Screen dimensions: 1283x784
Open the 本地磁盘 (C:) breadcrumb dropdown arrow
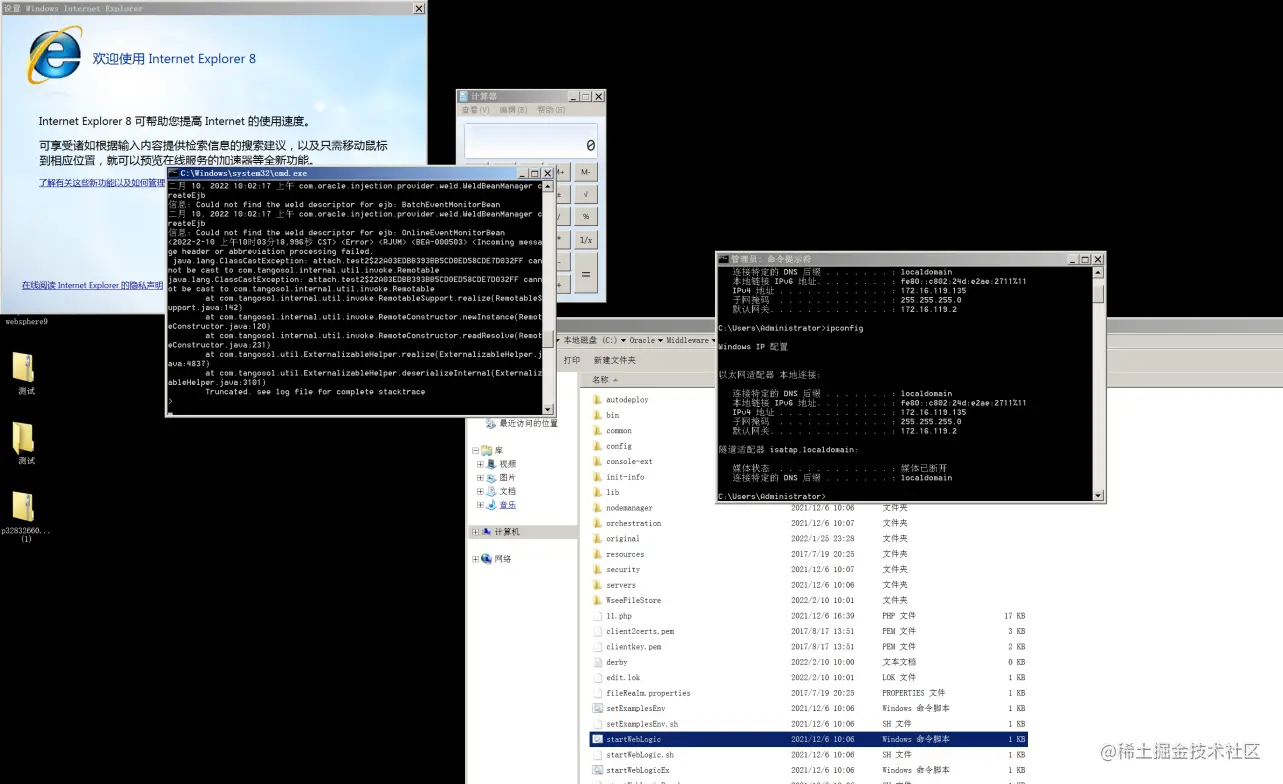pyautogui.click(x=623, y=340)
